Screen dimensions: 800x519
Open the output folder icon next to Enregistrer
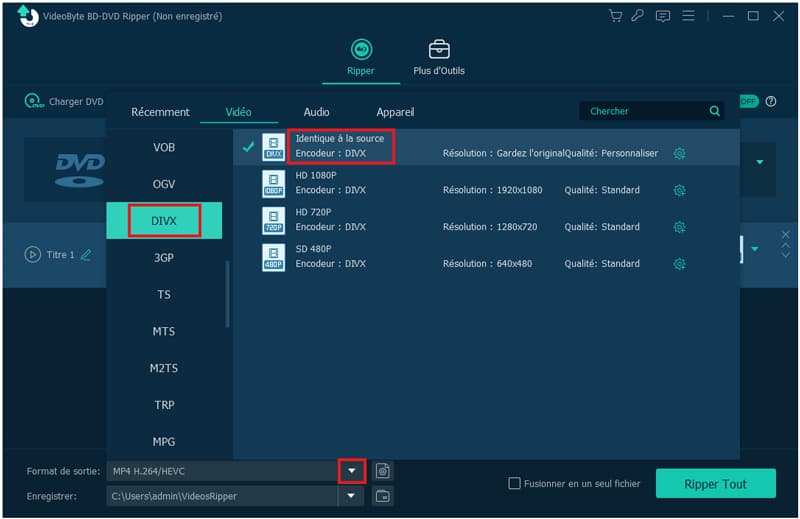coord(382,496)
